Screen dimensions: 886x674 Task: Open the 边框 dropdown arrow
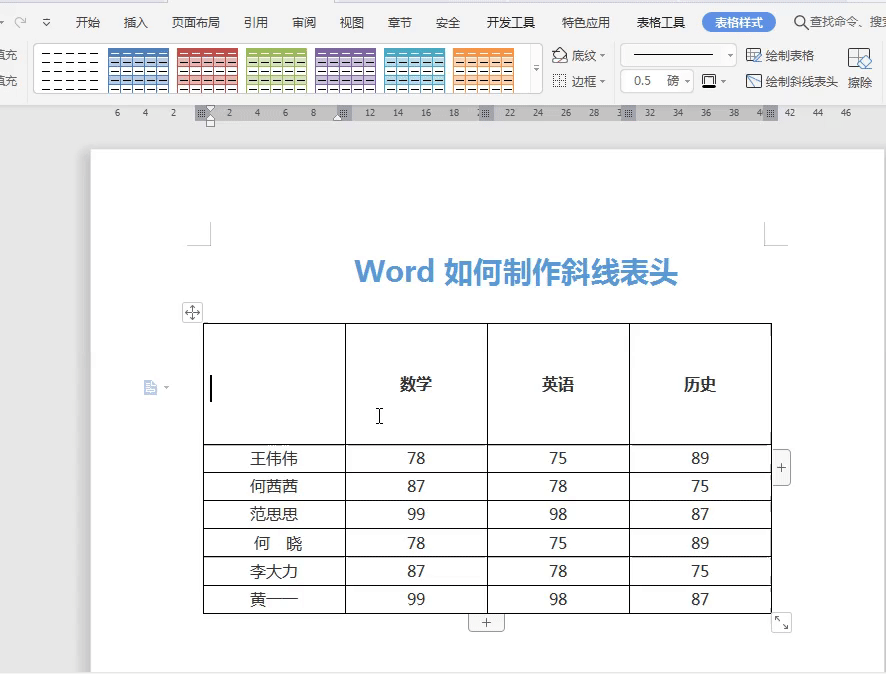(602, 81)
